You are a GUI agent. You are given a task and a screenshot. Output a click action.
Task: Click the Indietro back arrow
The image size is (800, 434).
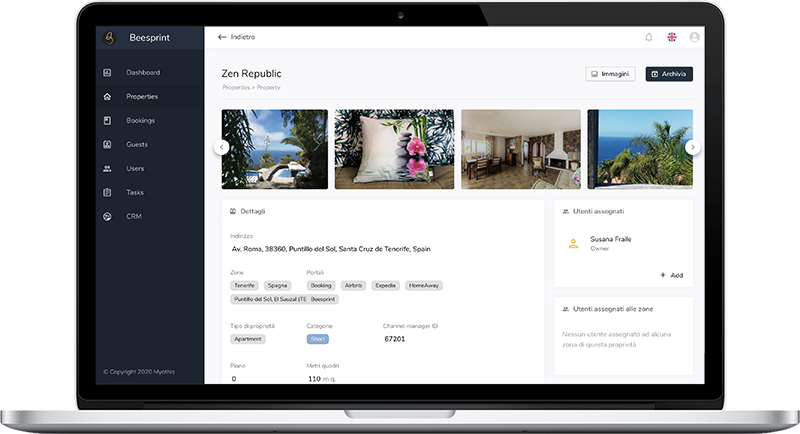pyautogui.click(x=222, y=37)
